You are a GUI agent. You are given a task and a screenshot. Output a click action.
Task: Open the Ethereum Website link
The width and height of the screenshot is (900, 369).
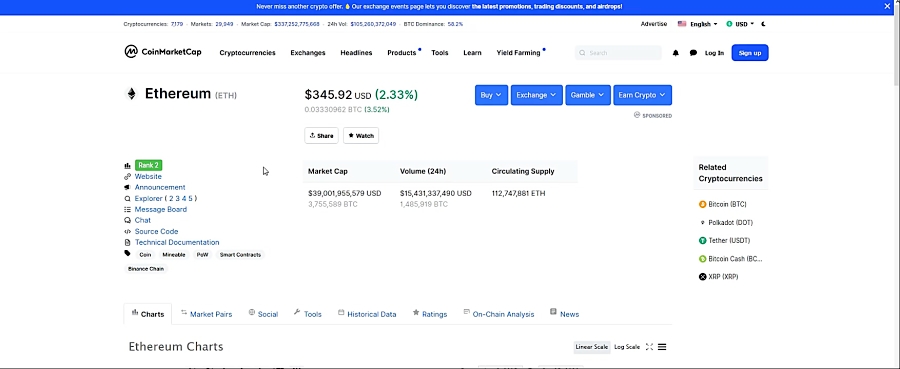click(148, 177)
